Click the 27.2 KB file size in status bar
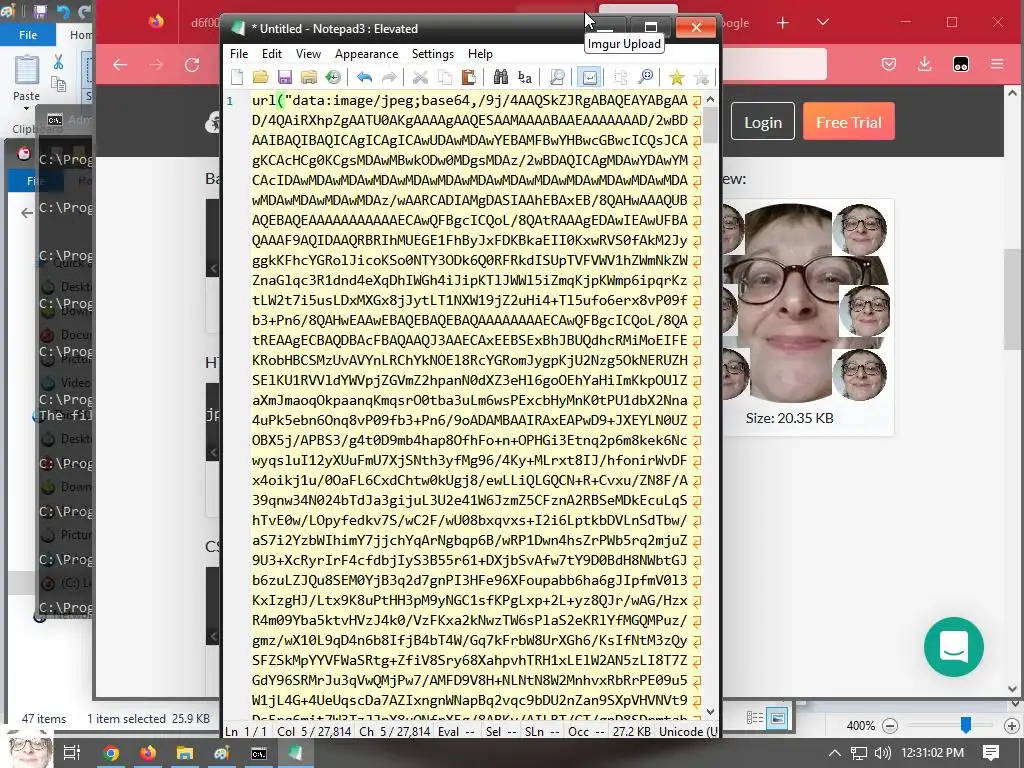Viewport: 1024px width, 768px height. tap(632, 731)
